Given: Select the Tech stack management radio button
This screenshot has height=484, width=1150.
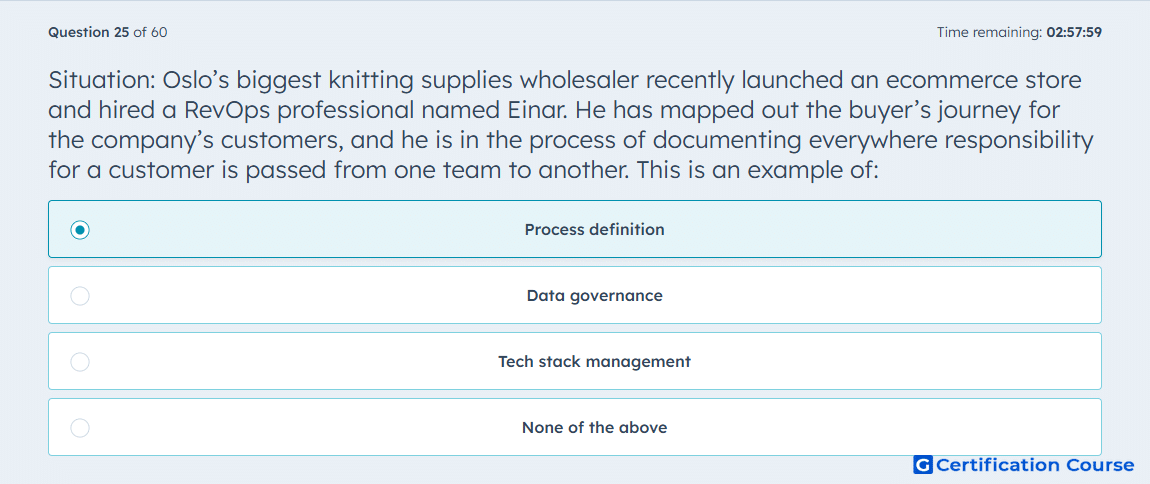Looking at the screenshot, I should tap(80, 362).
